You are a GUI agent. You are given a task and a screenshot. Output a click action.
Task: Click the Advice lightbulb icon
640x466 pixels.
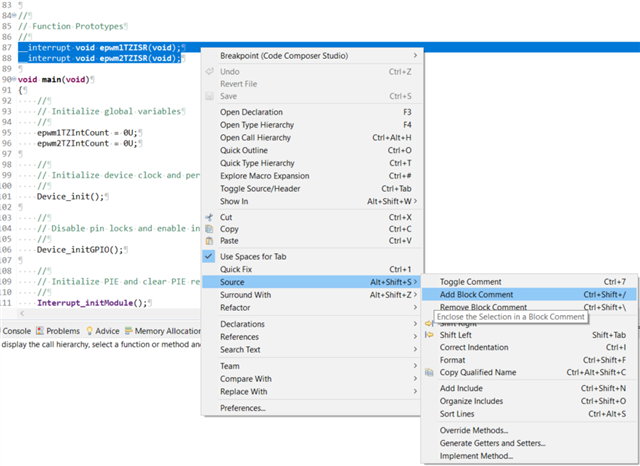click(88, 330)
